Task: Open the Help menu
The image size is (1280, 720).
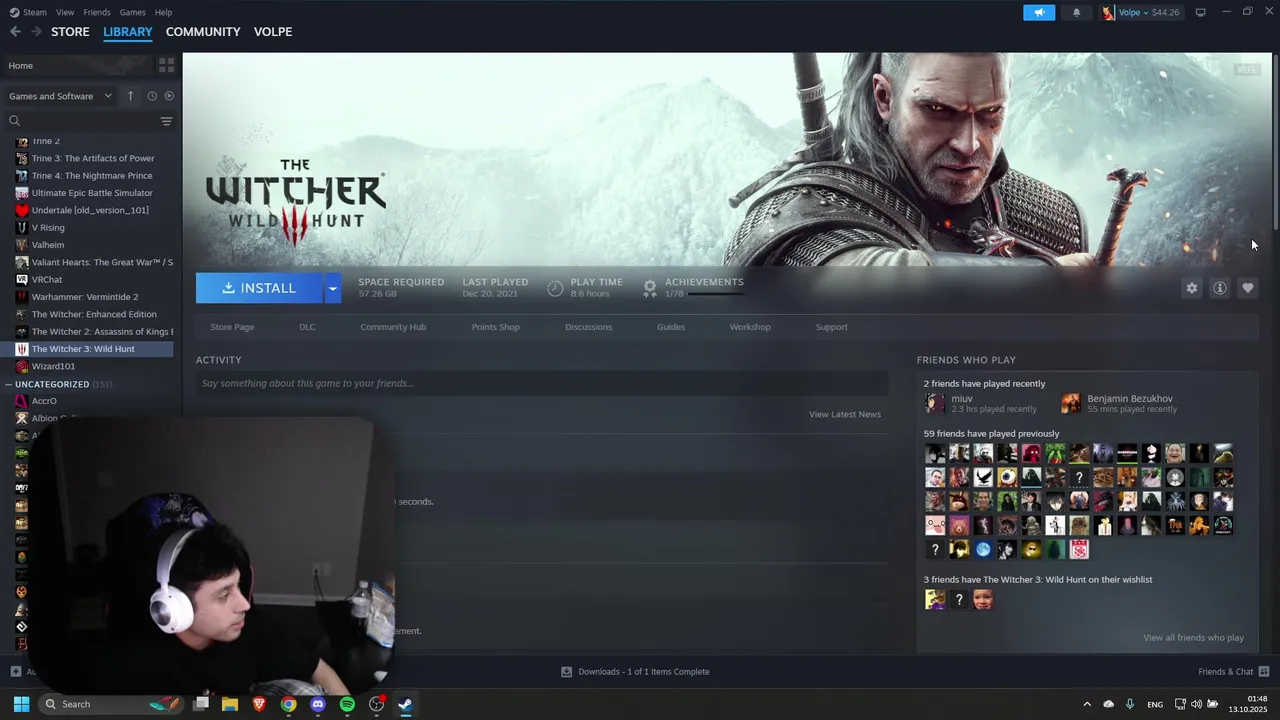Action: click(x=163, y=12)
